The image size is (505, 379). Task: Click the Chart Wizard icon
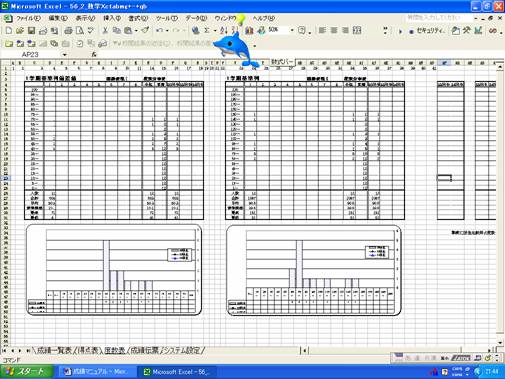coord(249,31)
